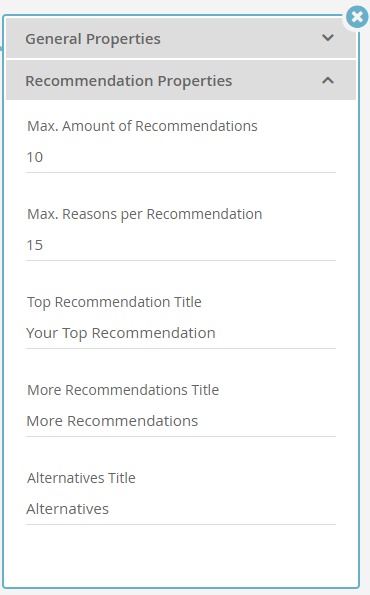
Task: Open the General Properties section header
Action: 181,38
